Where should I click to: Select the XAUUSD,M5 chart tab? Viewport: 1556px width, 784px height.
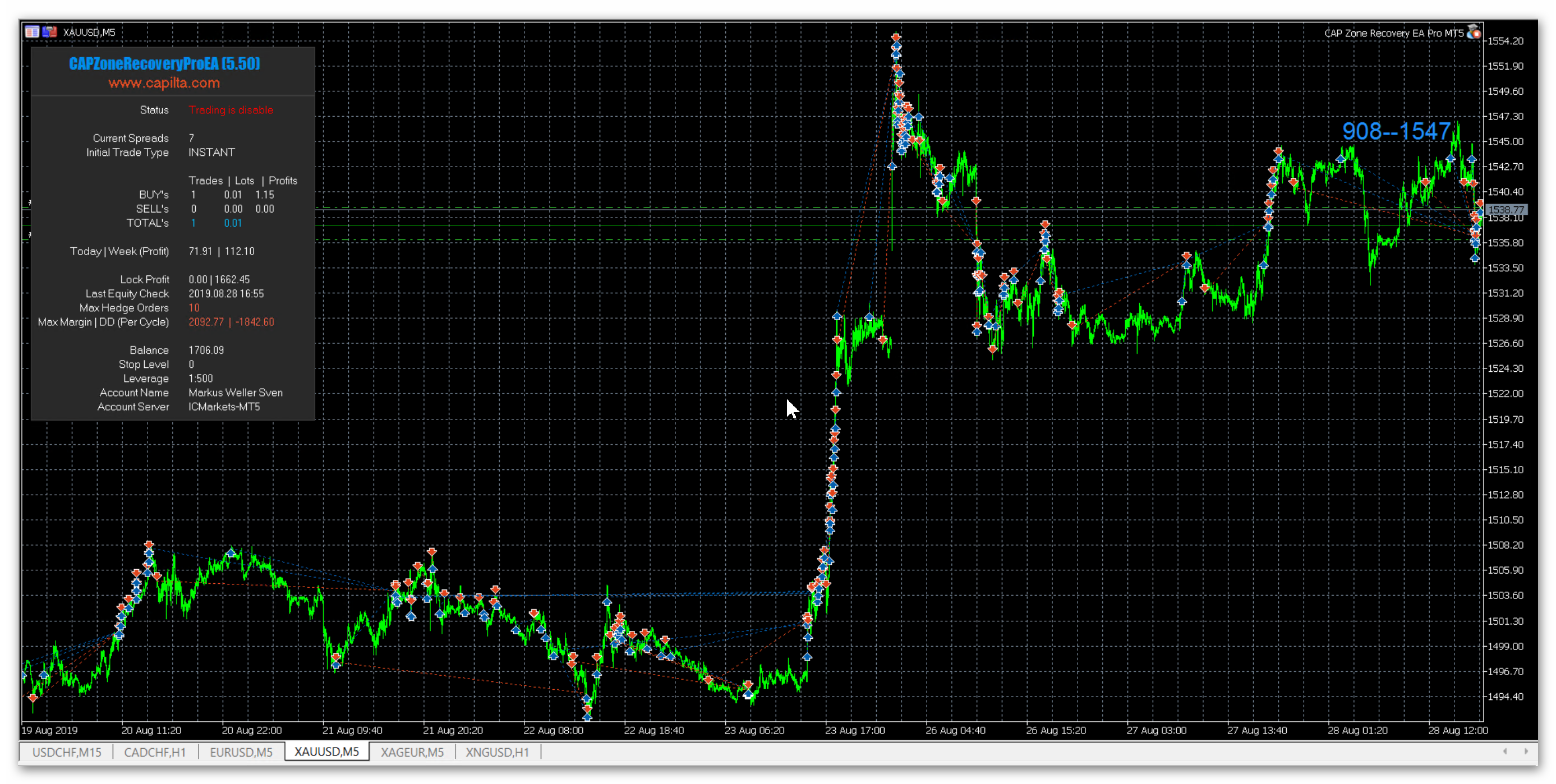click(x=326, y=752)
